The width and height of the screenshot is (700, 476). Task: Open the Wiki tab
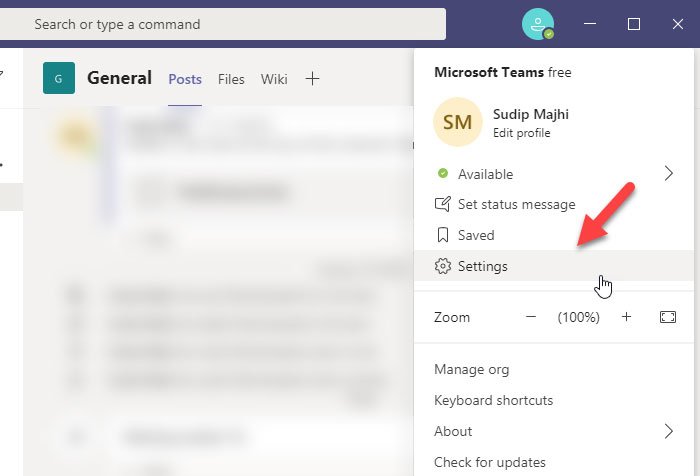(x=273, y=79)
